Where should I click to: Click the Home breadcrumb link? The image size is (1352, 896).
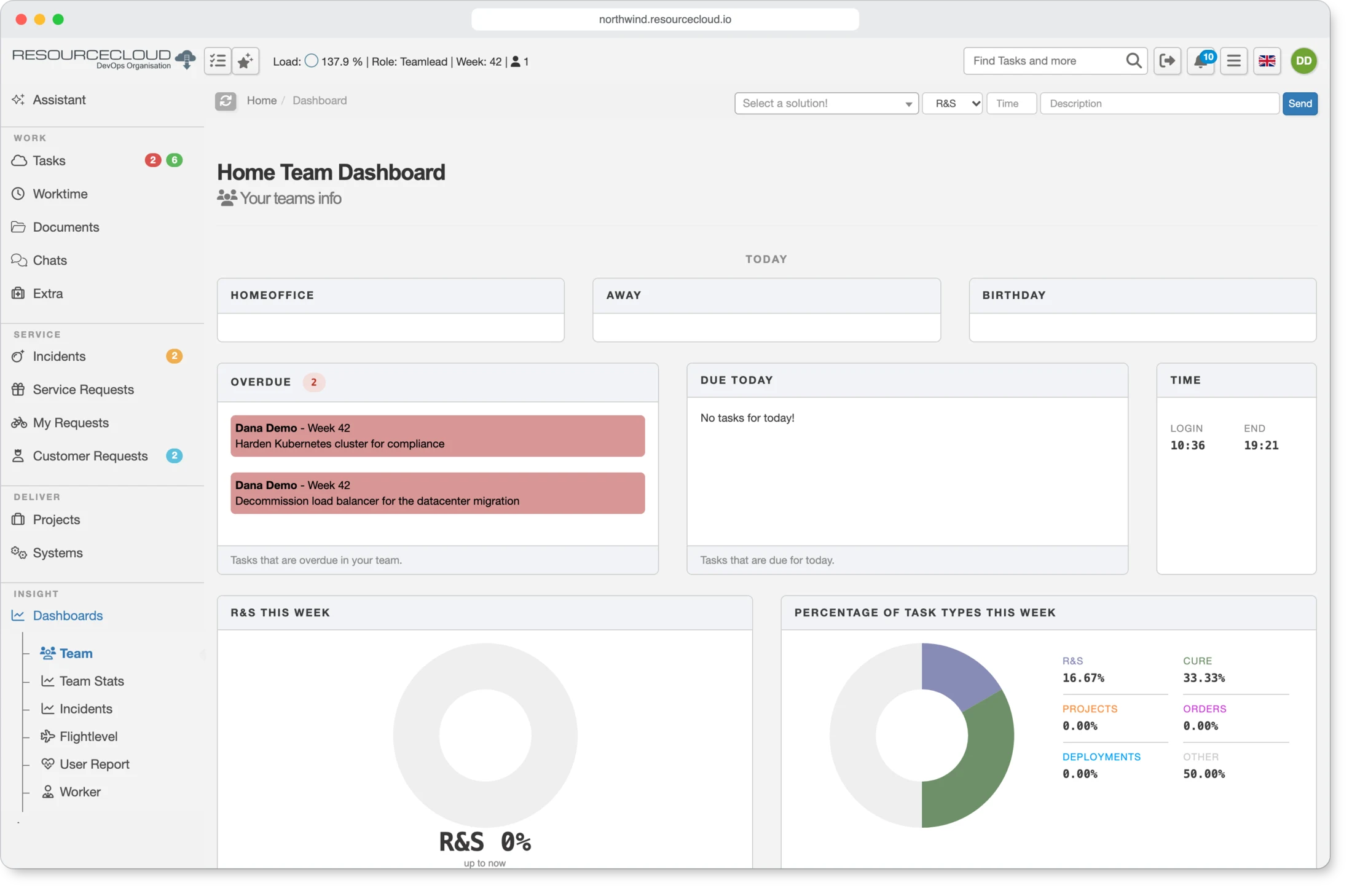point(261,100)
